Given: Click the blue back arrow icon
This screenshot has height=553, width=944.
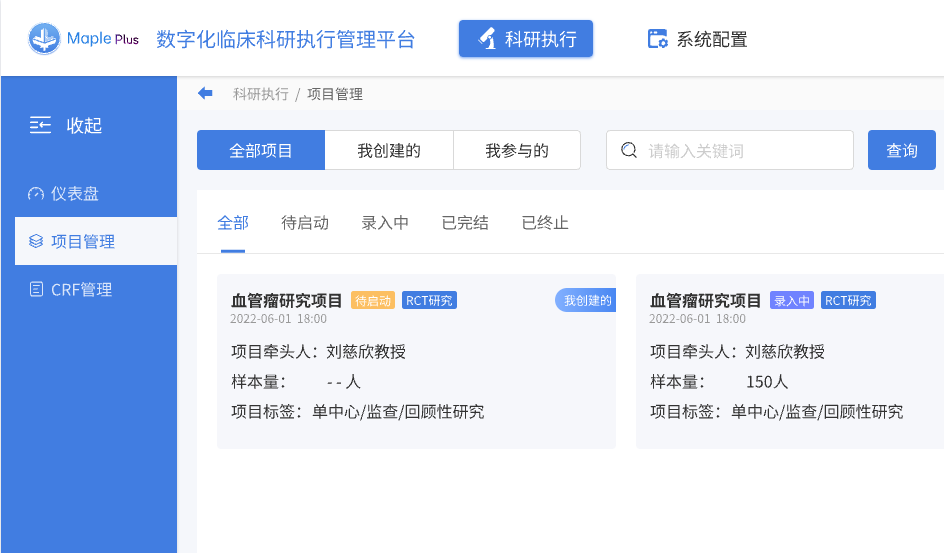Looking at the screenshot, I should [x=205, y=93].
